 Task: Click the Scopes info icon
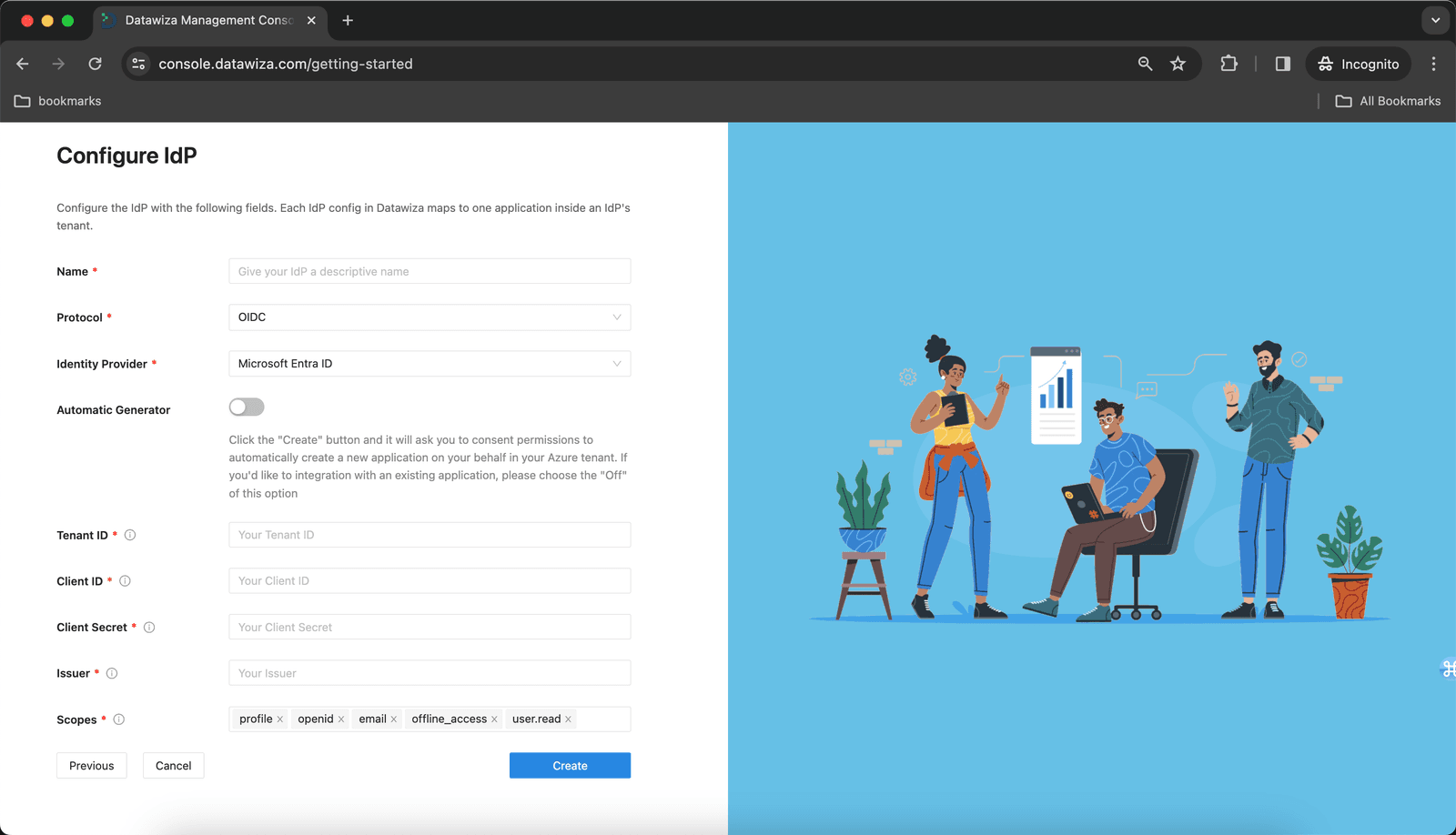click(119, 719)
